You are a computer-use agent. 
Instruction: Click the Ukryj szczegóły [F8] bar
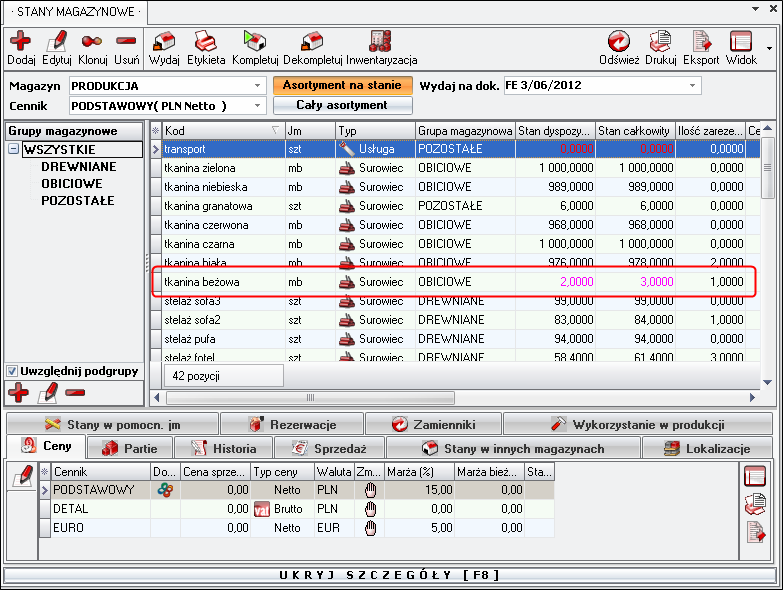click(391, 577)
